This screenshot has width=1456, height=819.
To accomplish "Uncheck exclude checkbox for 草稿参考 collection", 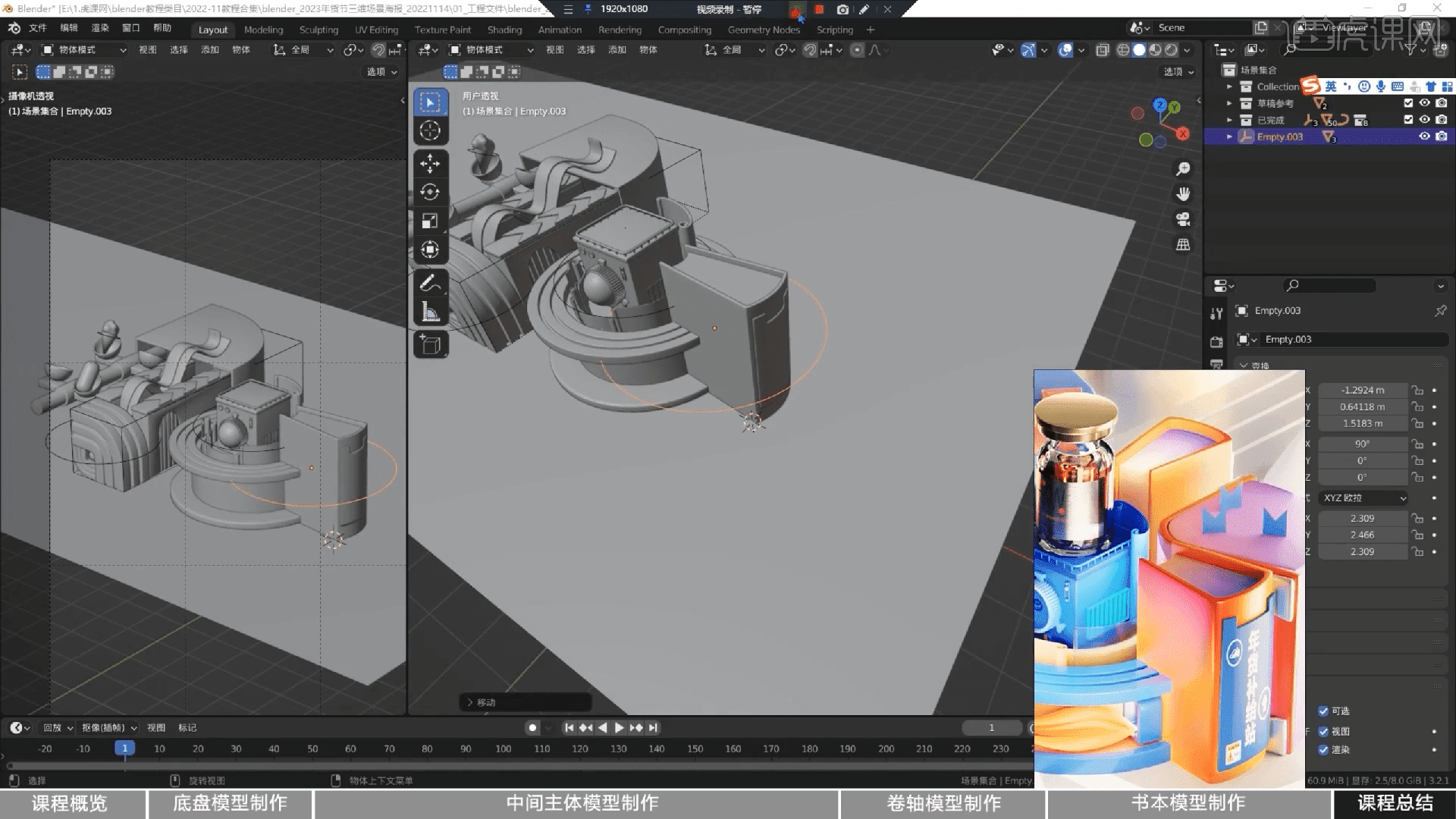I will point(1408,103).
